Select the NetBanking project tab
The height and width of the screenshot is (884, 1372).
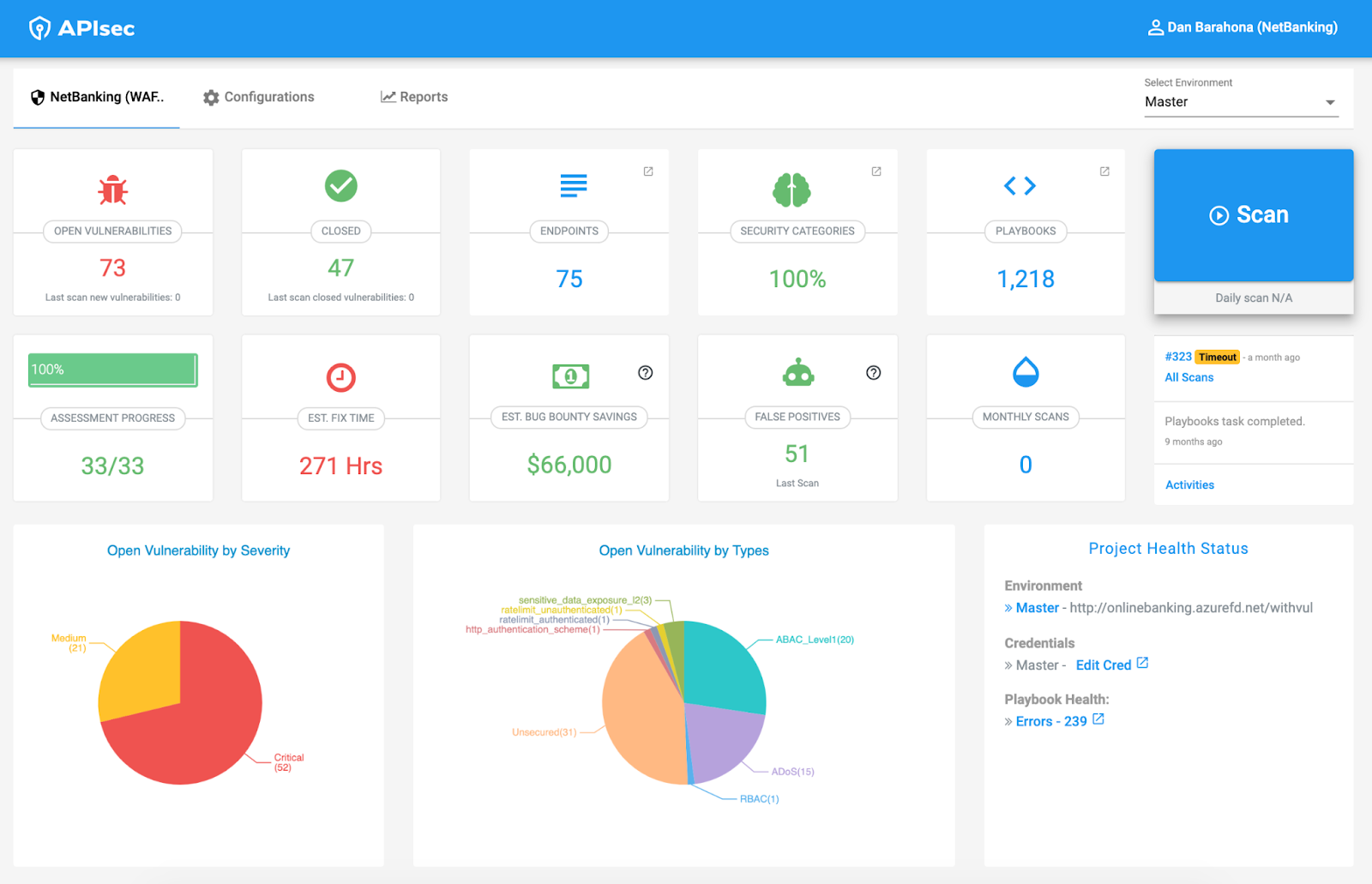tap(97, 97)
